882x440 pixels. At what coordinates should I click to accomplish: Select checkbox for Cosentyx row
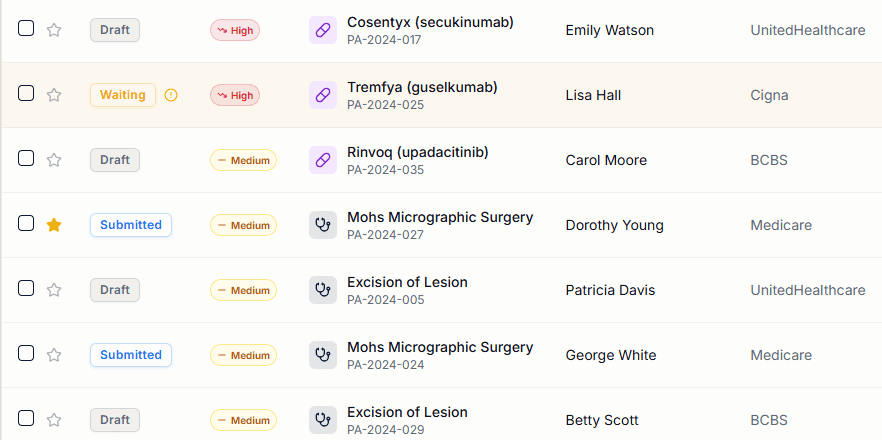coord(26,29)
